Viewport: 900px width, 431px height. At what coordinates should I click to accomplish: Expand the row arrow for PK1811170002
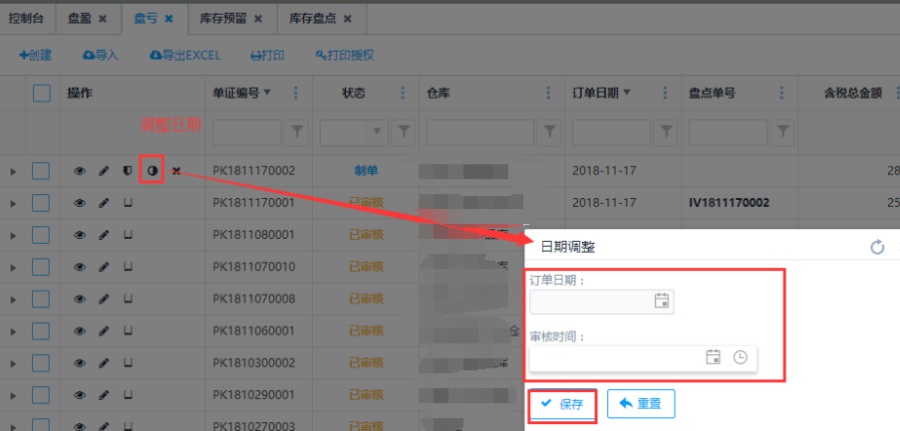13,172
